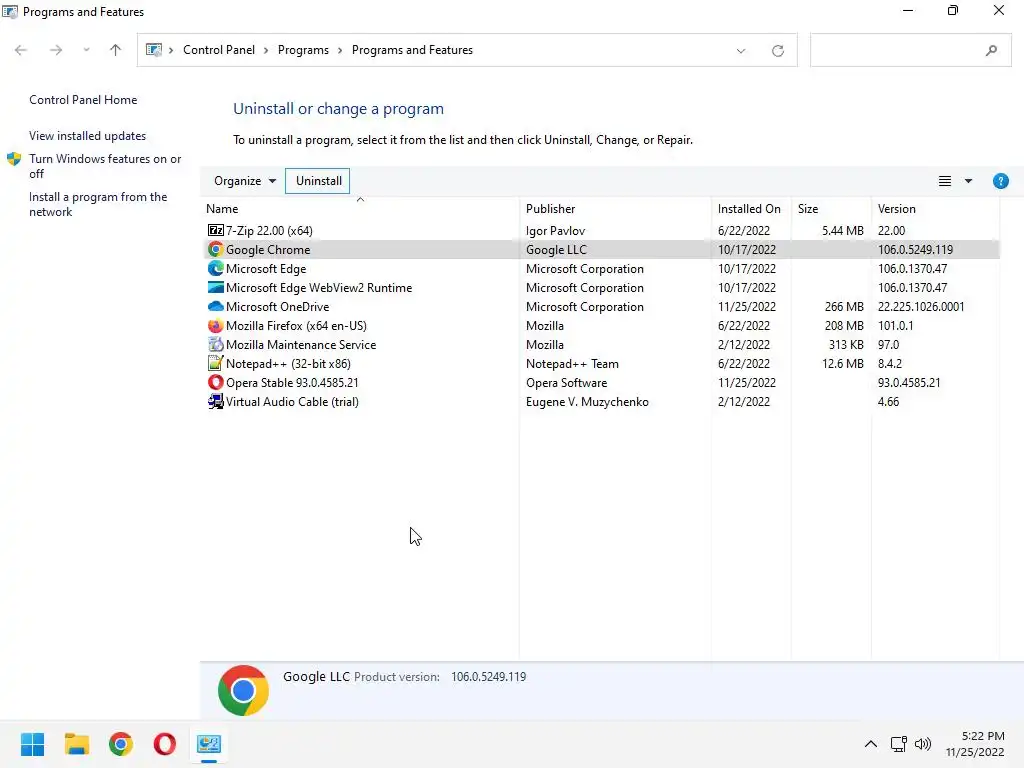
Task: Sort by the Publisher column header
Action: (x=616, y=209)
